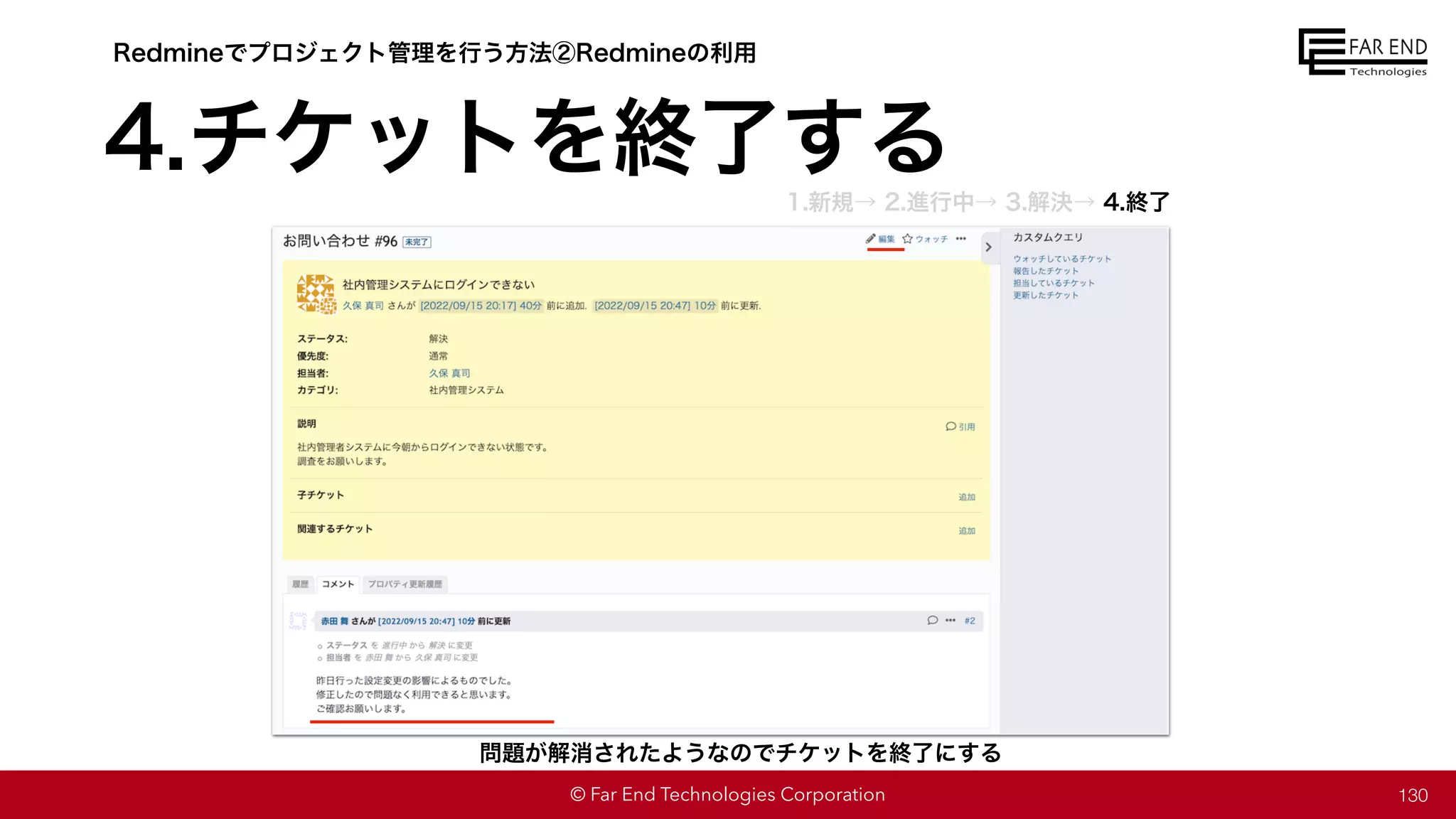The image size is (1456, 819).
Task: Click the 編集 (edit) pencil link
Action: click(x=880, y=239)
